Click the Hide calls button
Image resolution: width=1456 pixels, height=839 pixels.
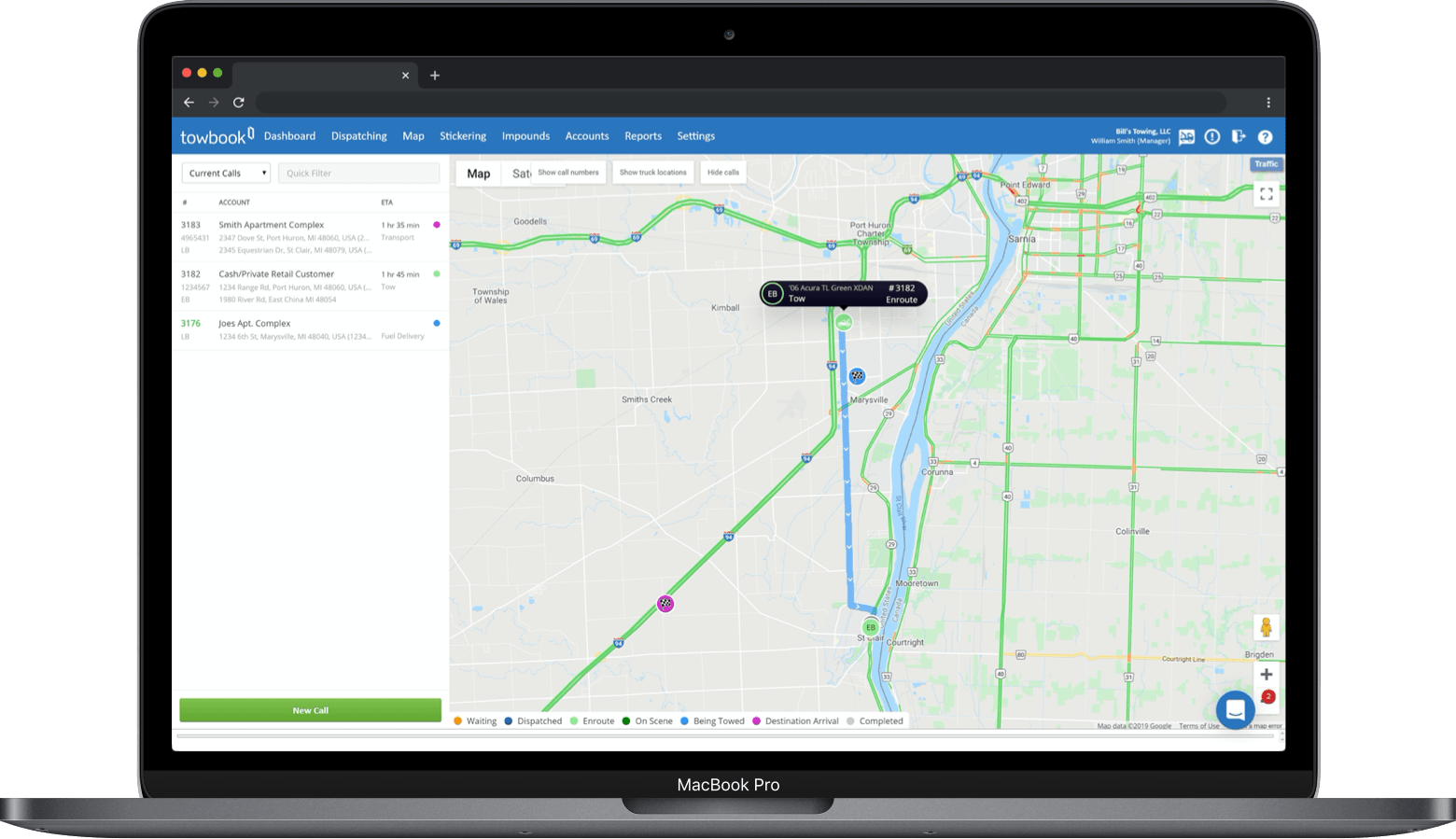pyautogui.click(x=722, y=173)
